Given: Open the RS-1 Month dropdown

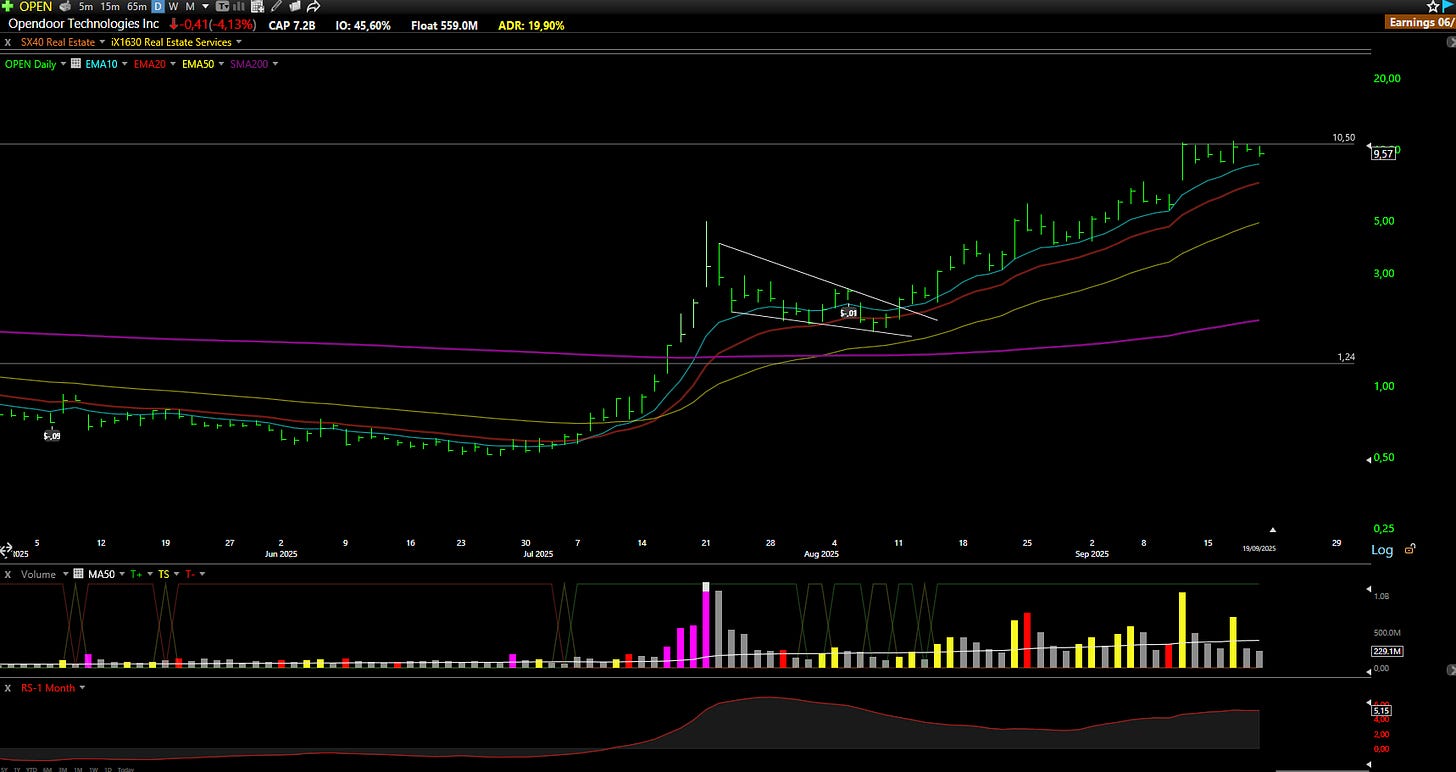Looking at the screenshot, I should pyautogui.click(x=82, y=688).
